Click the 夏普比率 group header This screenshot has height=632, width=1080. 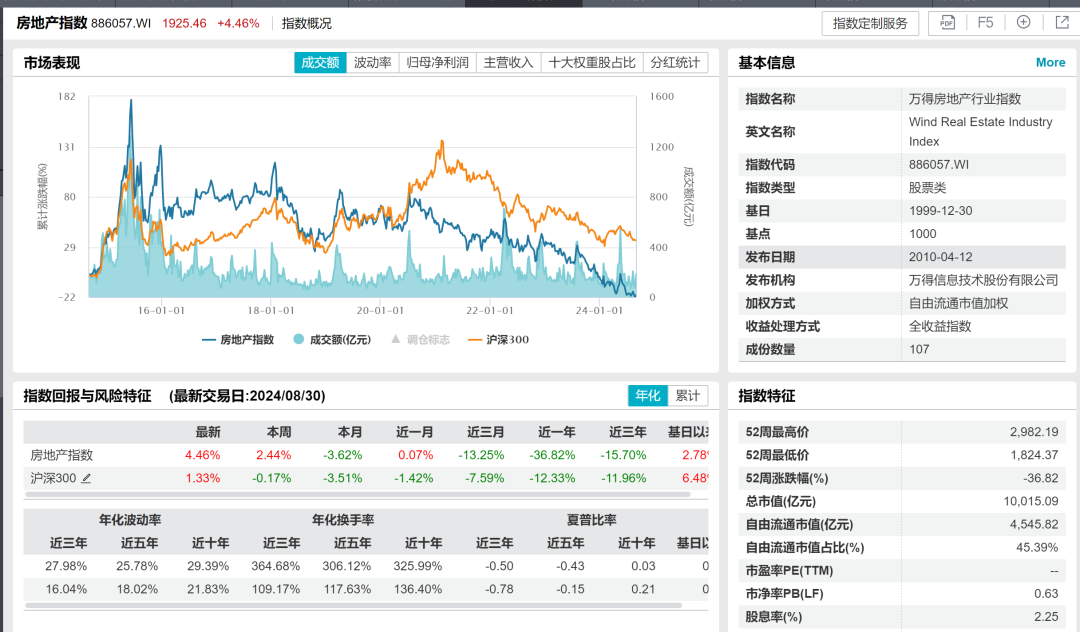[592, 520]
